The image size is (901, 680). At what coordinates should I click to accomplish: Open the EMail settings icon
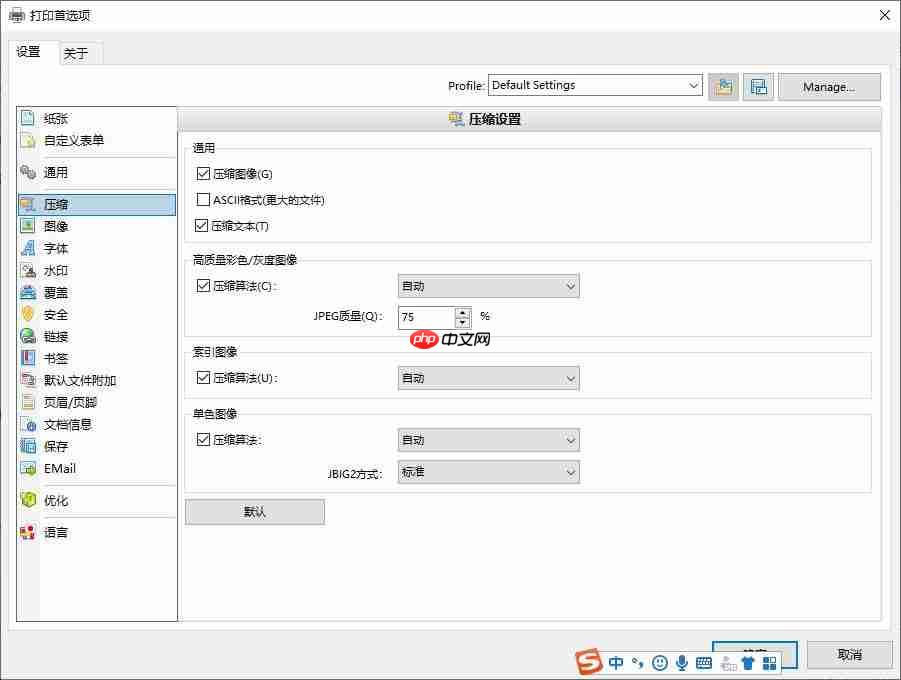pyautogui.click(x=28, y=468)
